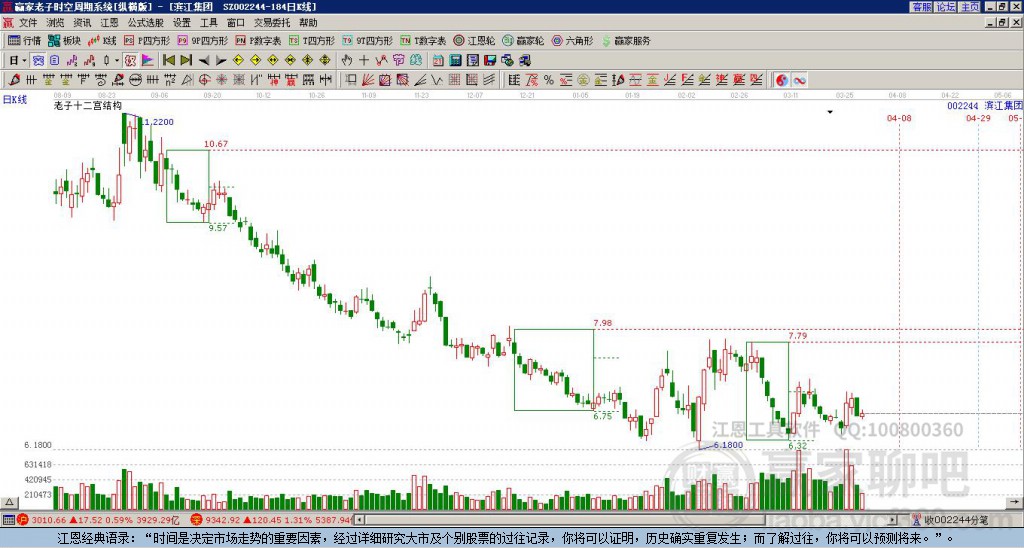Open the 交易委托 menu
The image size is (1024, 548).
pos(272,23)
